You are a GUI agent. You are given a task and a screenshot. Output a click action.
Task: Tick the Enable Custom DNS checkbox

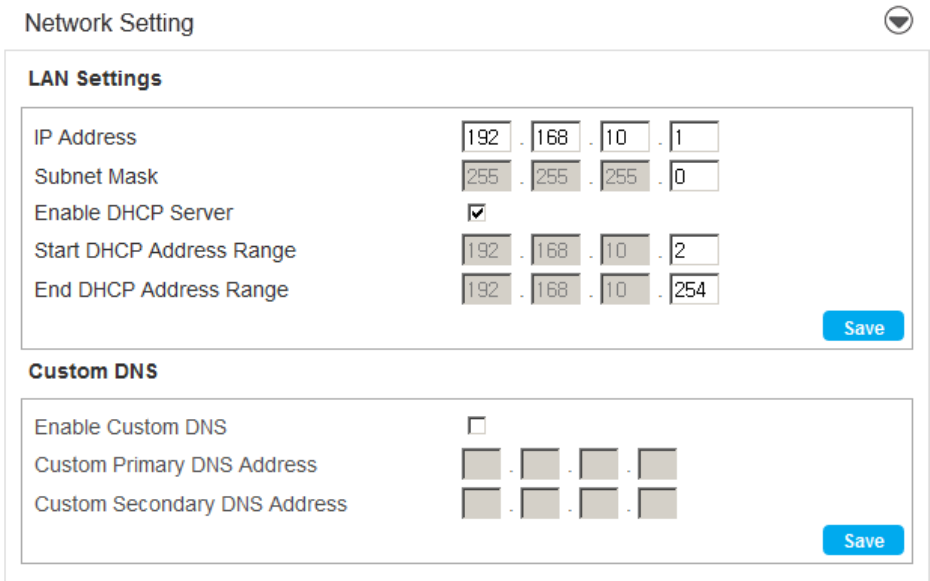(x=477, y=427)
